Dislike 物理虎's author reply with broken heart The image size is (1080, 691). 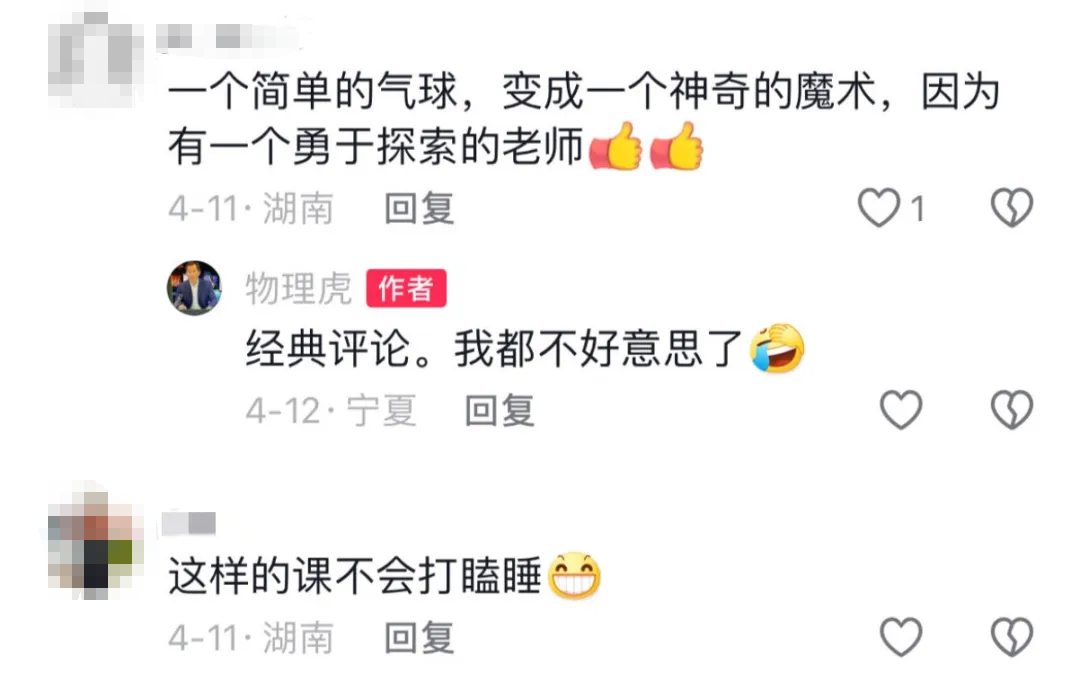(1012, 410)
